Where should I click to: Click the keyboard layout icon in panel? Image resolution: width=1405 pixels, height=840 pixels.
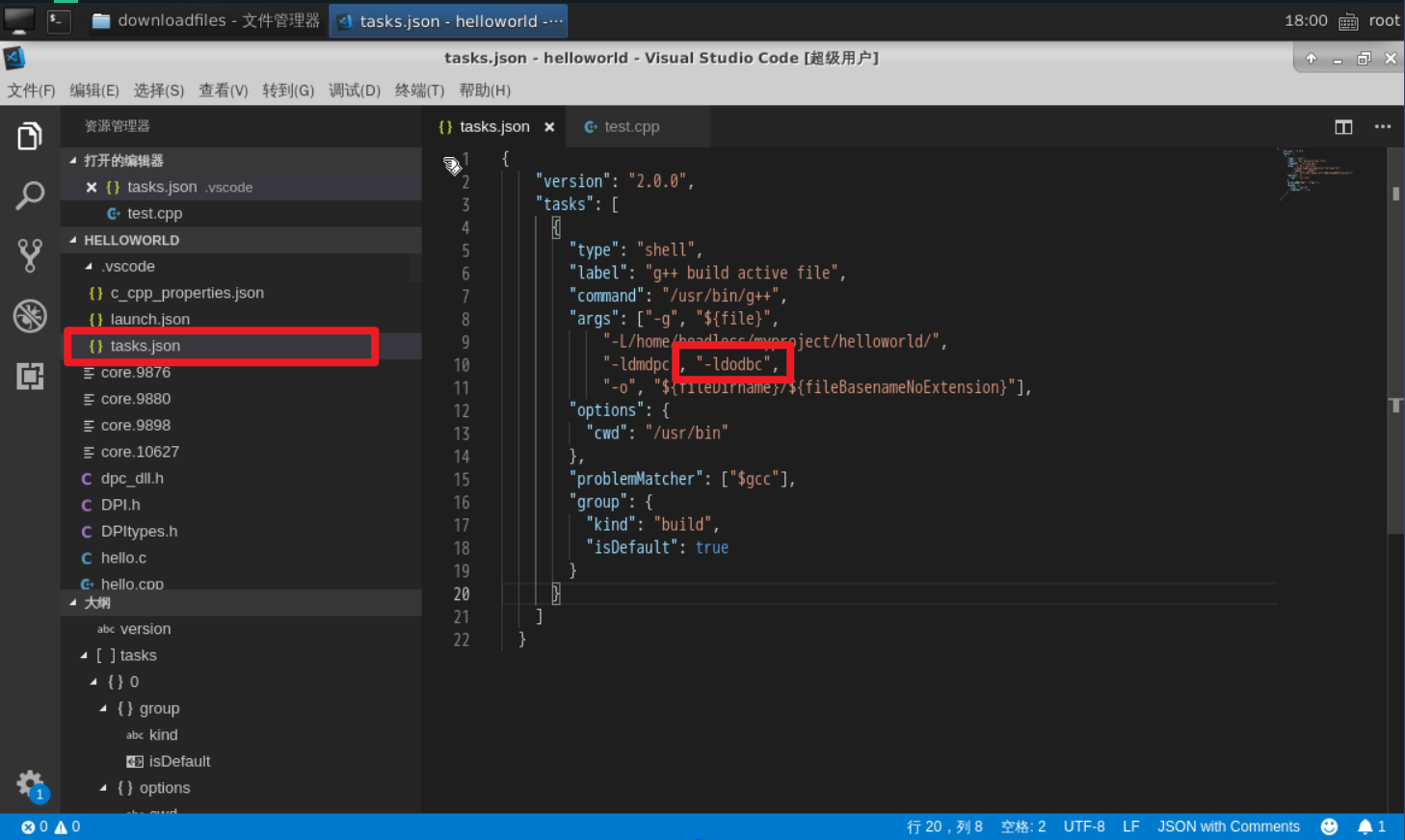pyautogui.click(x=1348, y=21)
